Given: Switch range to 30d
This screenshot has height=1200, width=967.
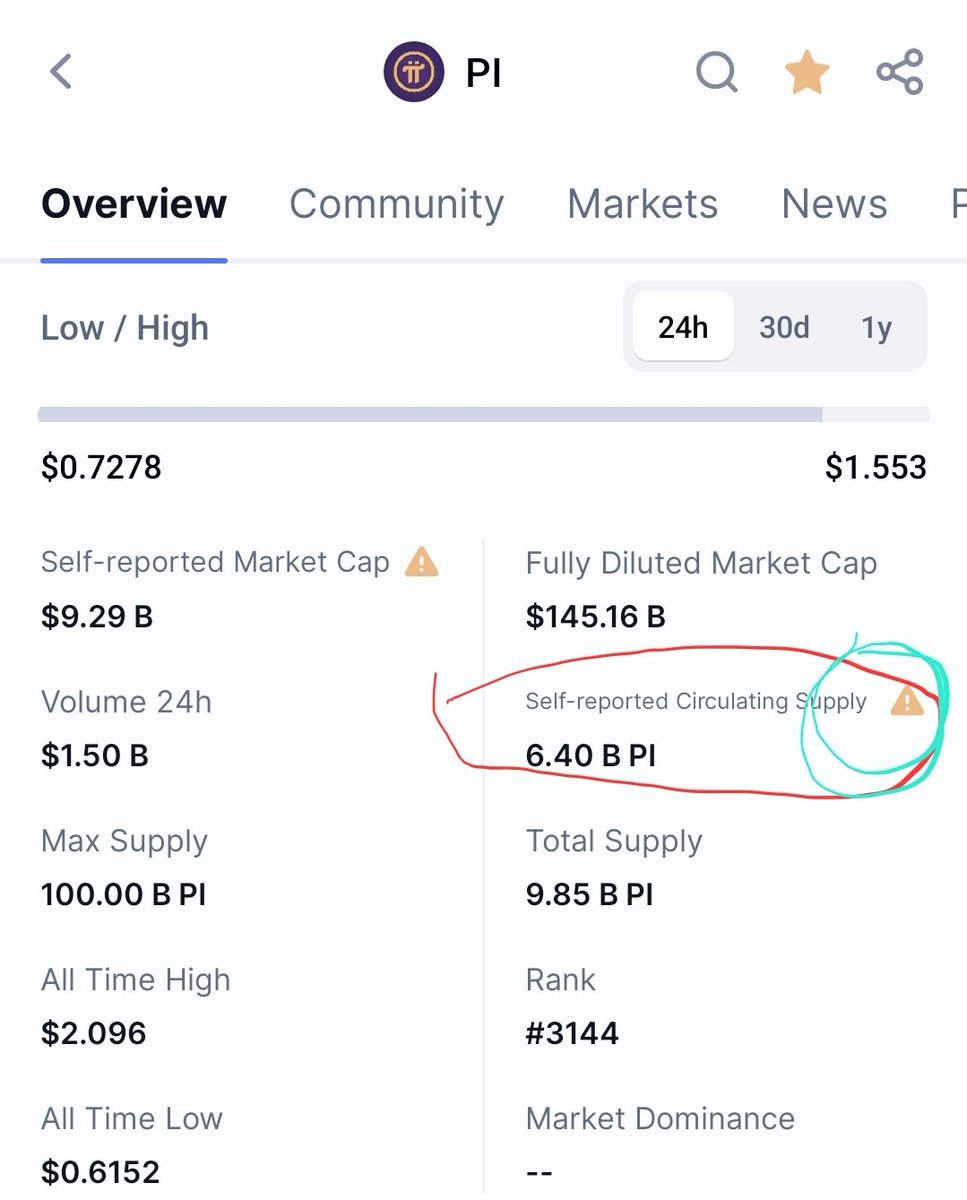Looking at the screenshot, I should tap(784, 327).
